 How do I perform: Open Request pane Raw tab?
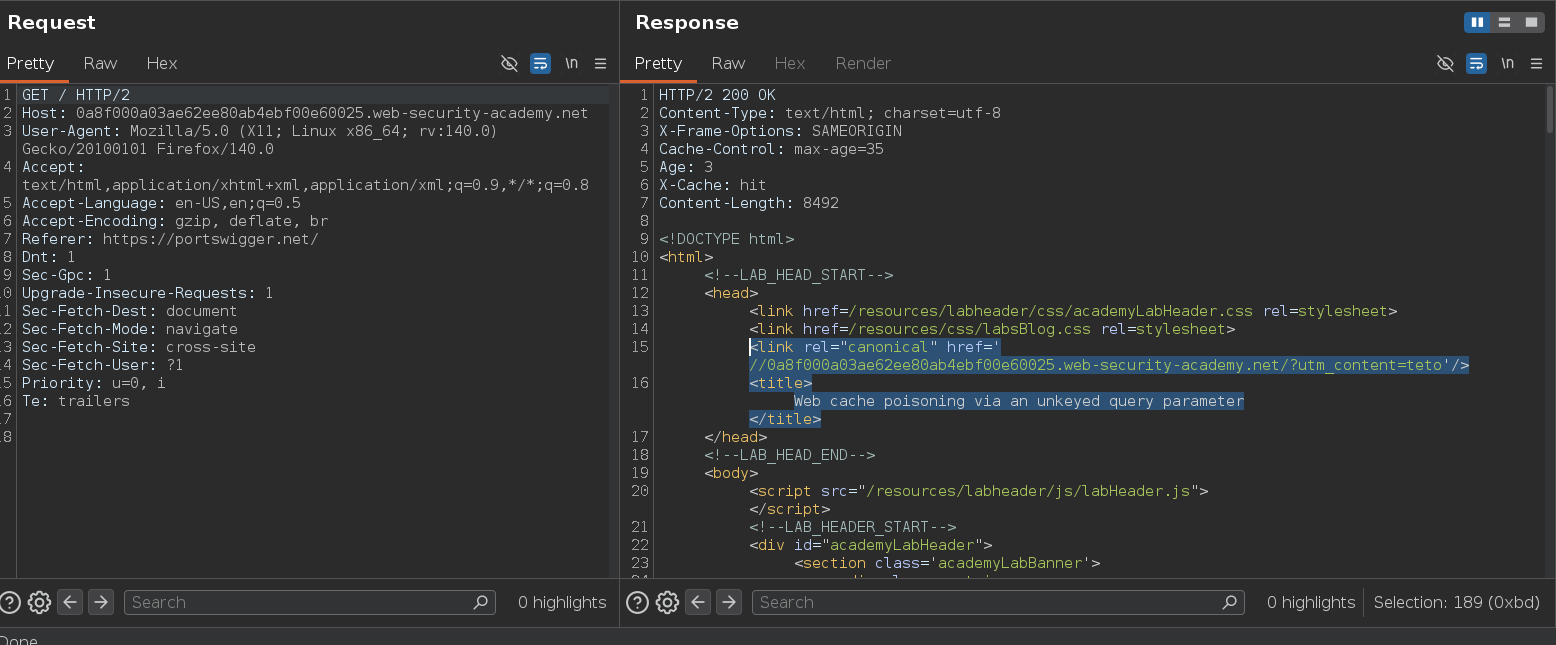100,63
